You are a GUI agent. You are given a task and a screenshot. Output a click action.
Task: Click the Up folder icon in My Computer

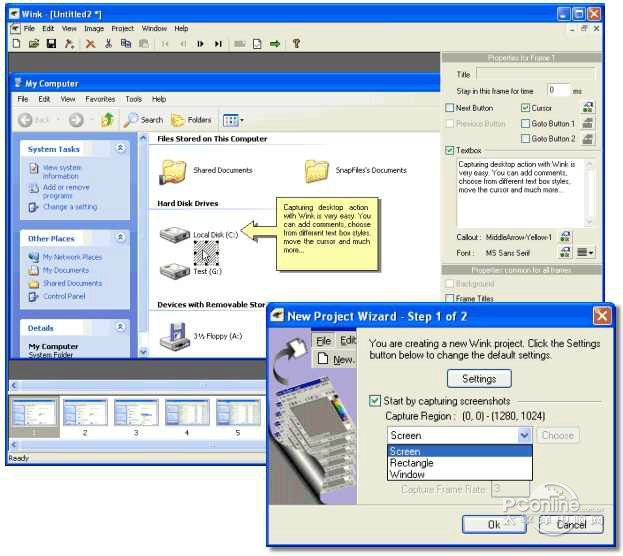(x=107, y=120)
